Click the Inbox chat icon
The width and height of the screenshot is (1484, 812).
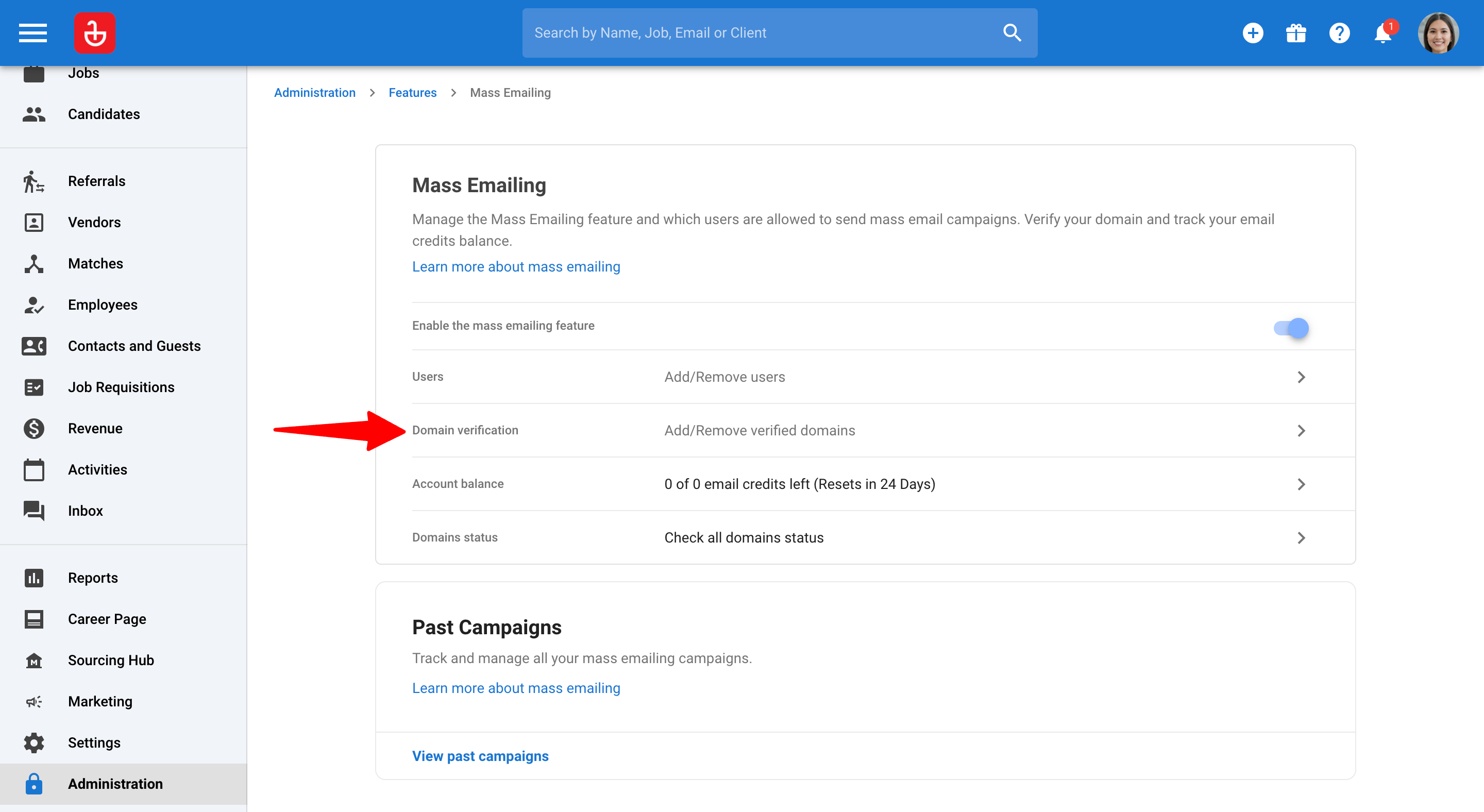(34, 511)
